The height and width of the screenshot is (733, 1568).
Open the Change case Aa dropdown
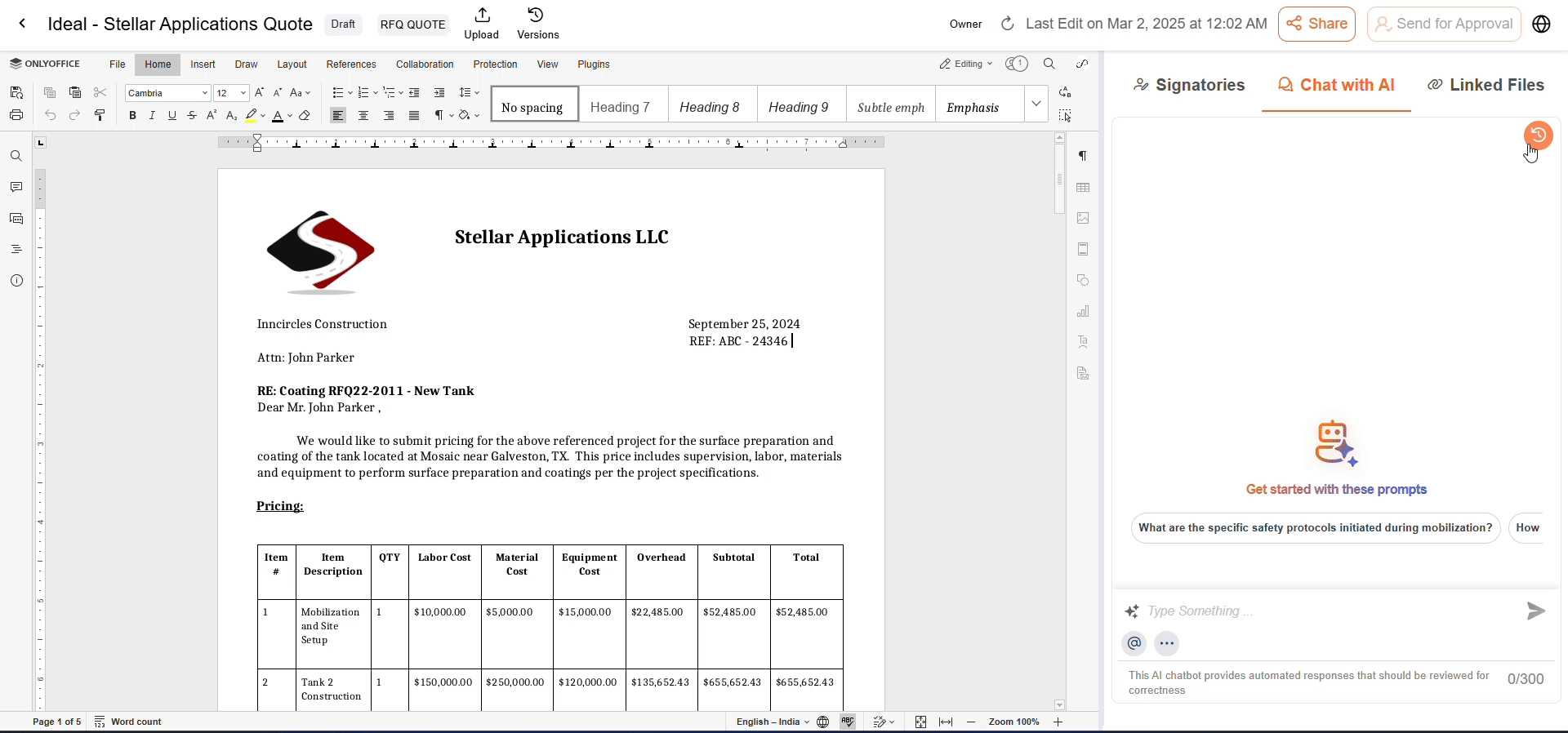point(301,93)
